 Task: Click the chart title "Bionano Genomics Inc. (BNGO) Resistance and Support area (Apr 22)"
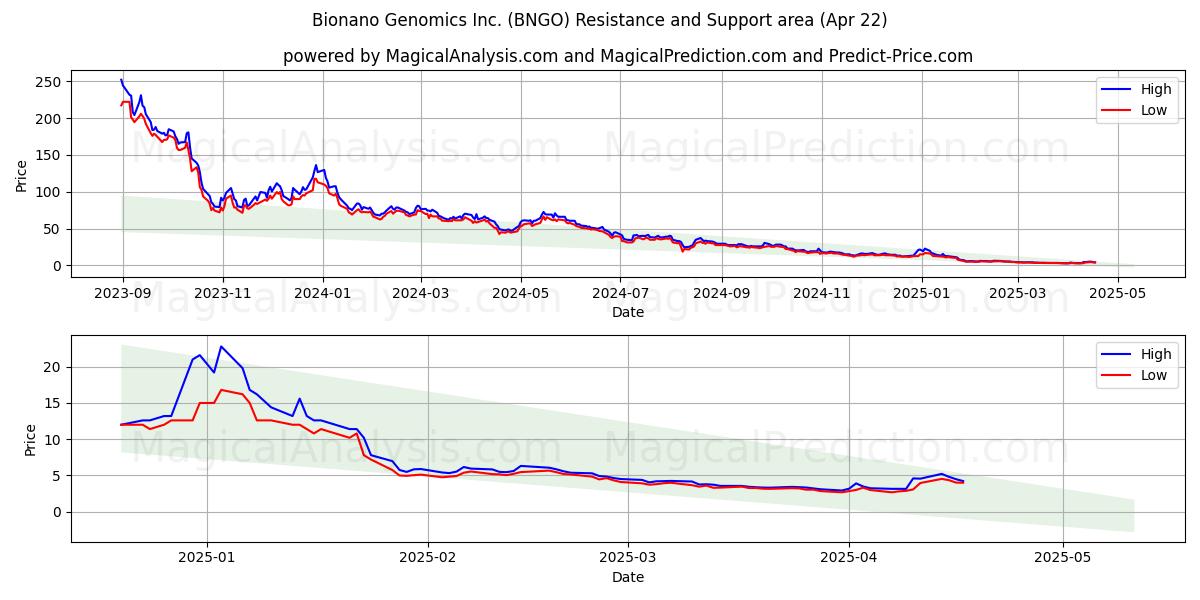(x=599, y=20)
